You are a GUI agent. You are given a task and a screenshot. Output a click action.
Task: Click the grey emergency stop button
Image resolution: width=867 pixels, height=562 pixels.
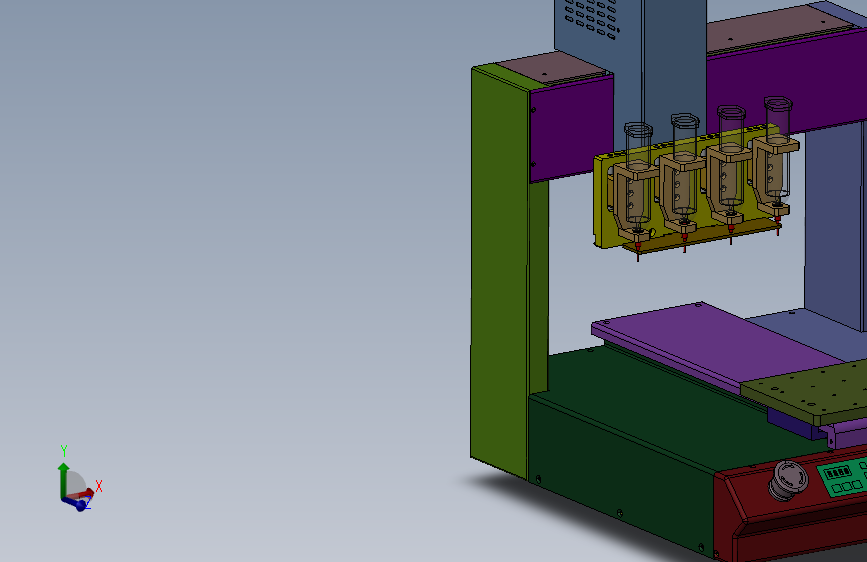(788, 480)
